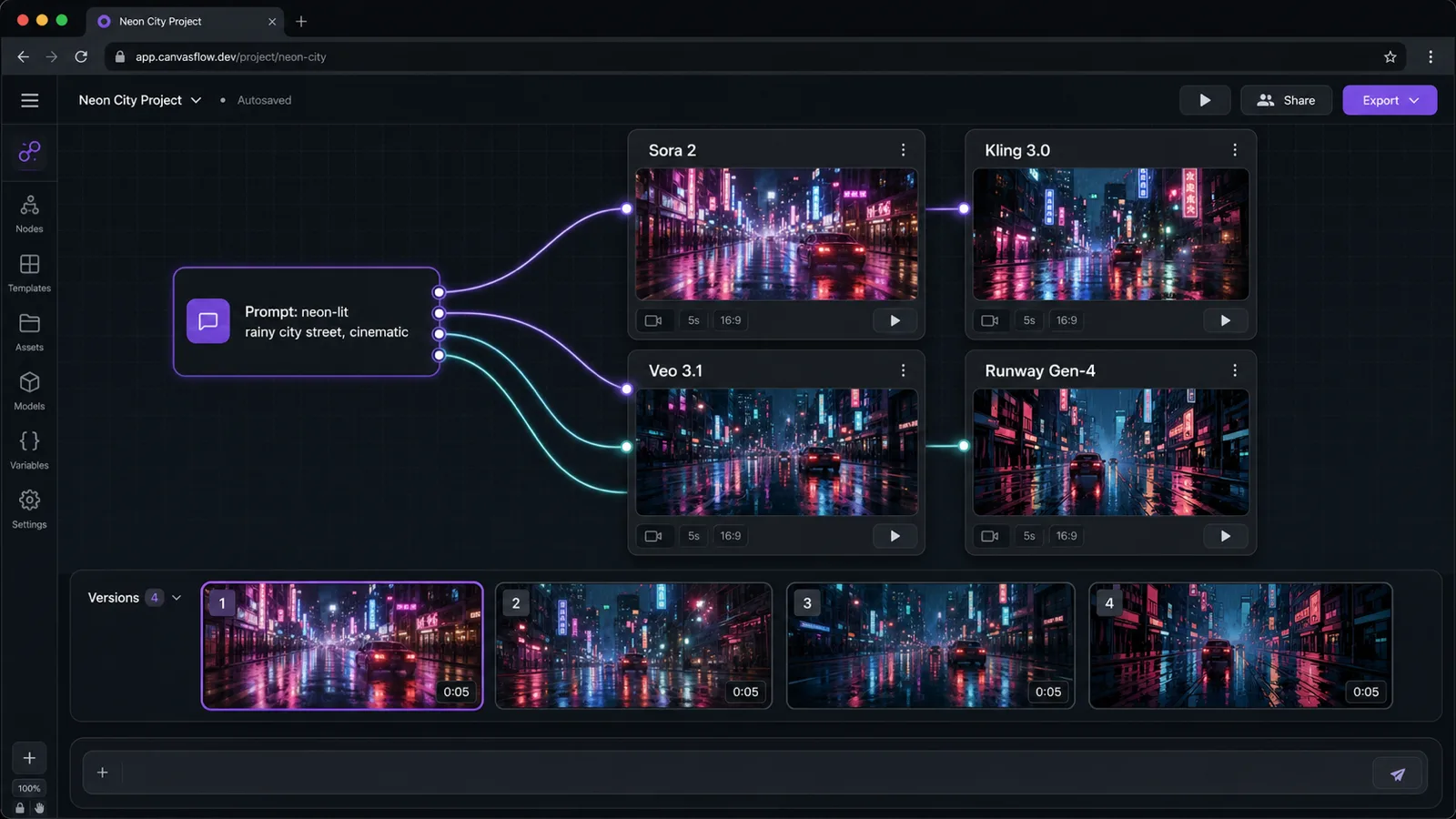Click the 5s duration chip on Veo 3.1
Screen dimensions: 1456x819
pos(693,536)
